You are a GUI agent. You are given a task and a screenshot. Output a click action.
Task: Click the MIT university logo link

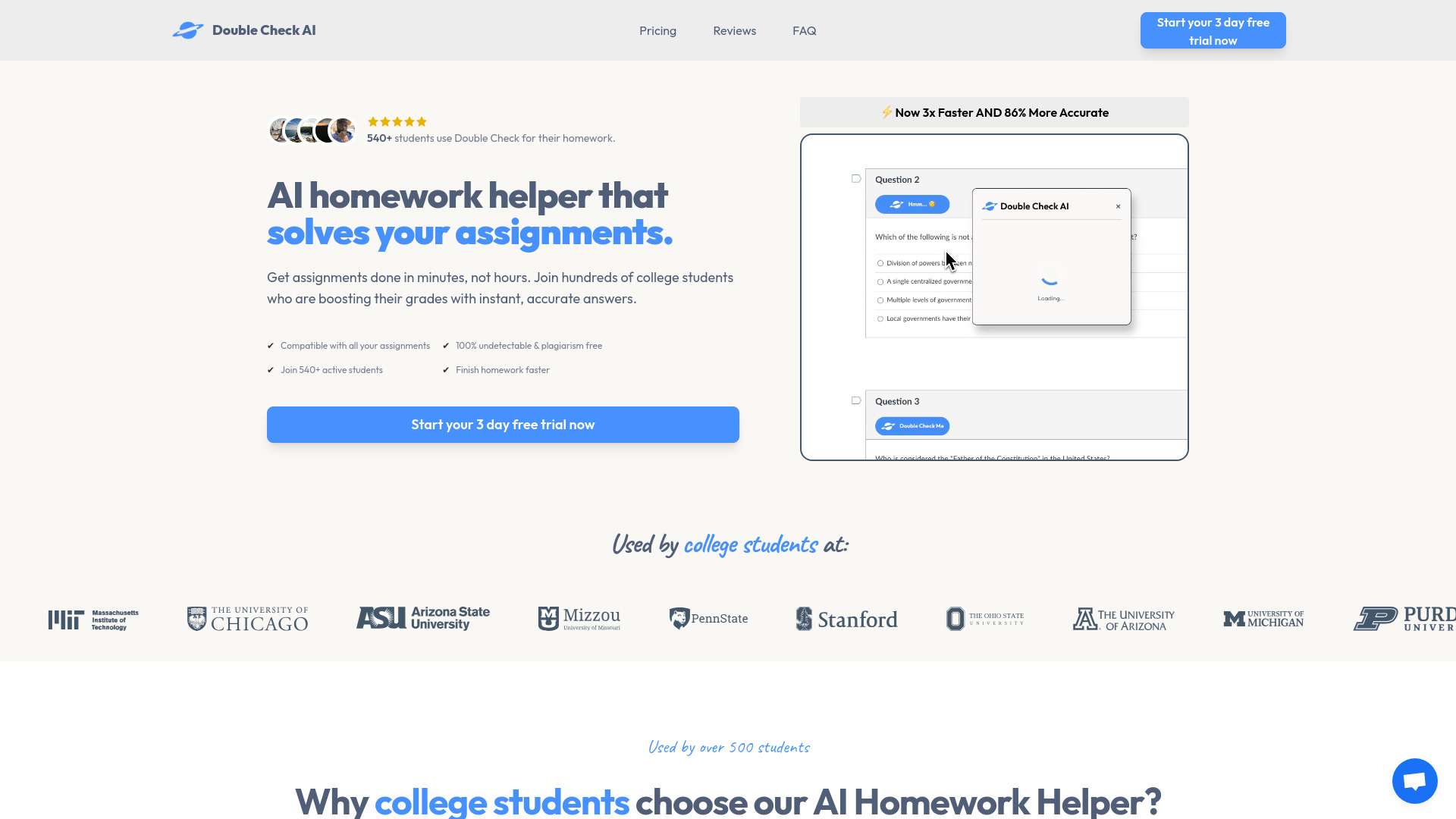[92, 618]
